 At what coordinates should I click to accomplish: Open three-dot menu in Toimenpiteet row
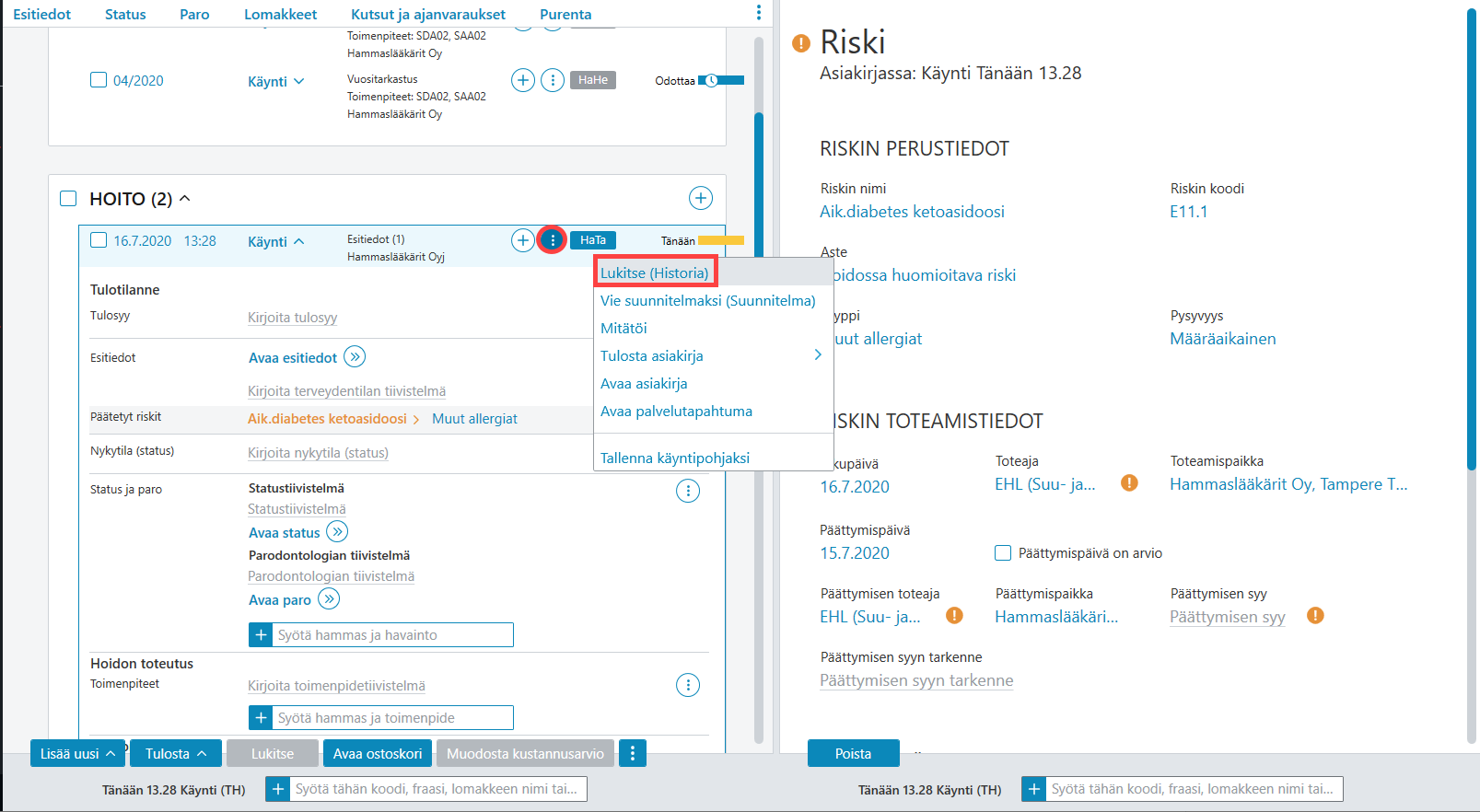coord(688,685)
